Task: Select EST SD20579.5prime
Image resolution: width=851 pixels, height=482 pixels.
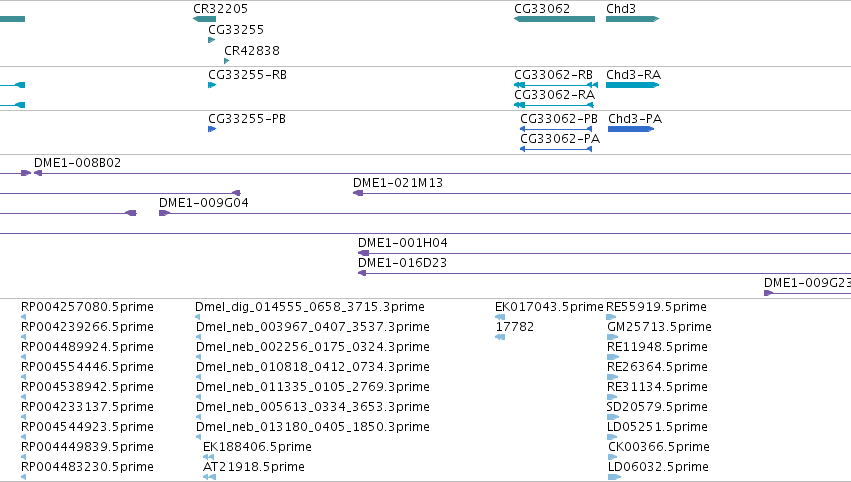Action: click(657, 407)
